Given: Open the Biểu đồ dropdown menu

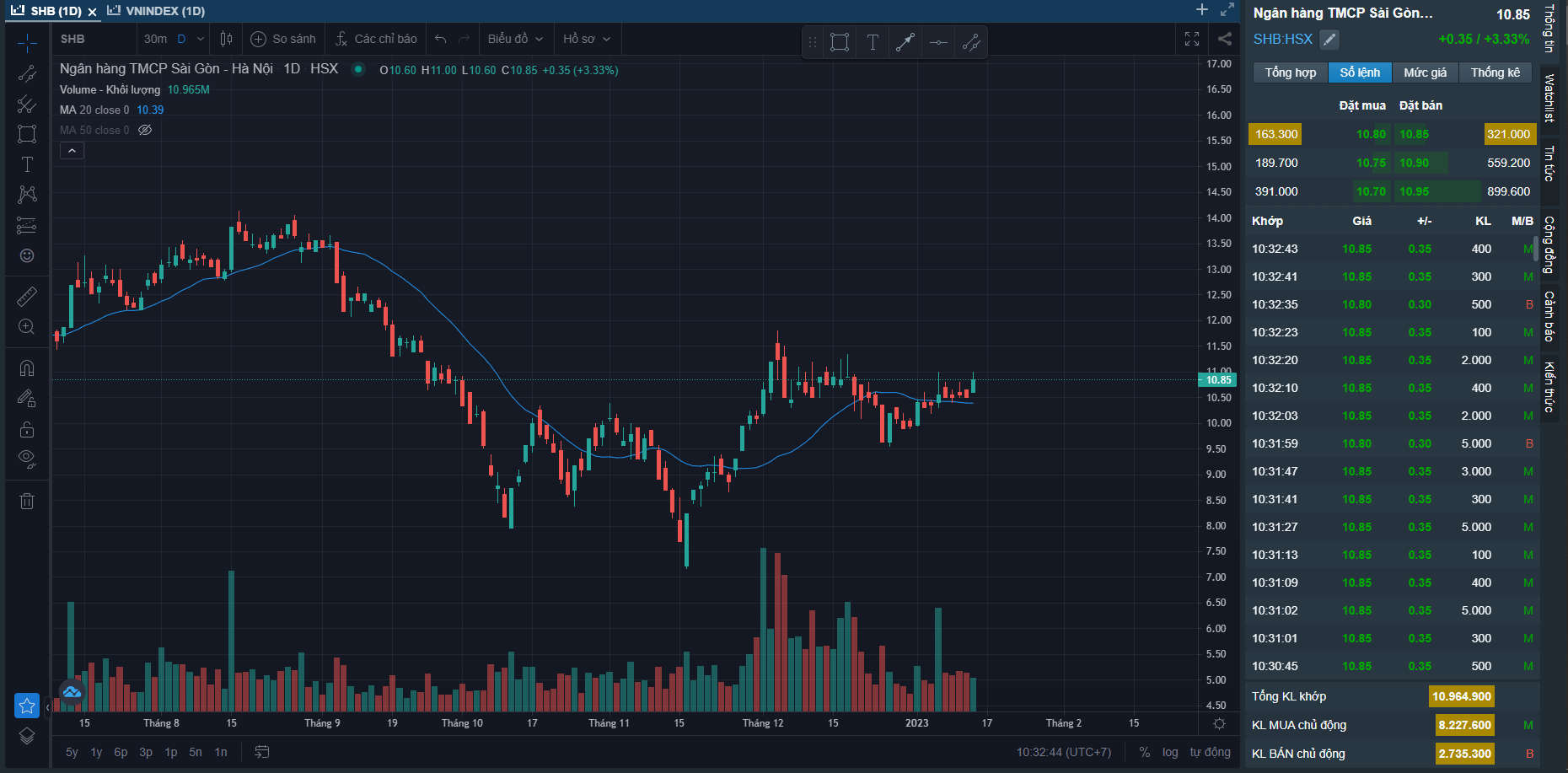Looking at the screenshot, I should pyautogui.click(x=515, y=39).
